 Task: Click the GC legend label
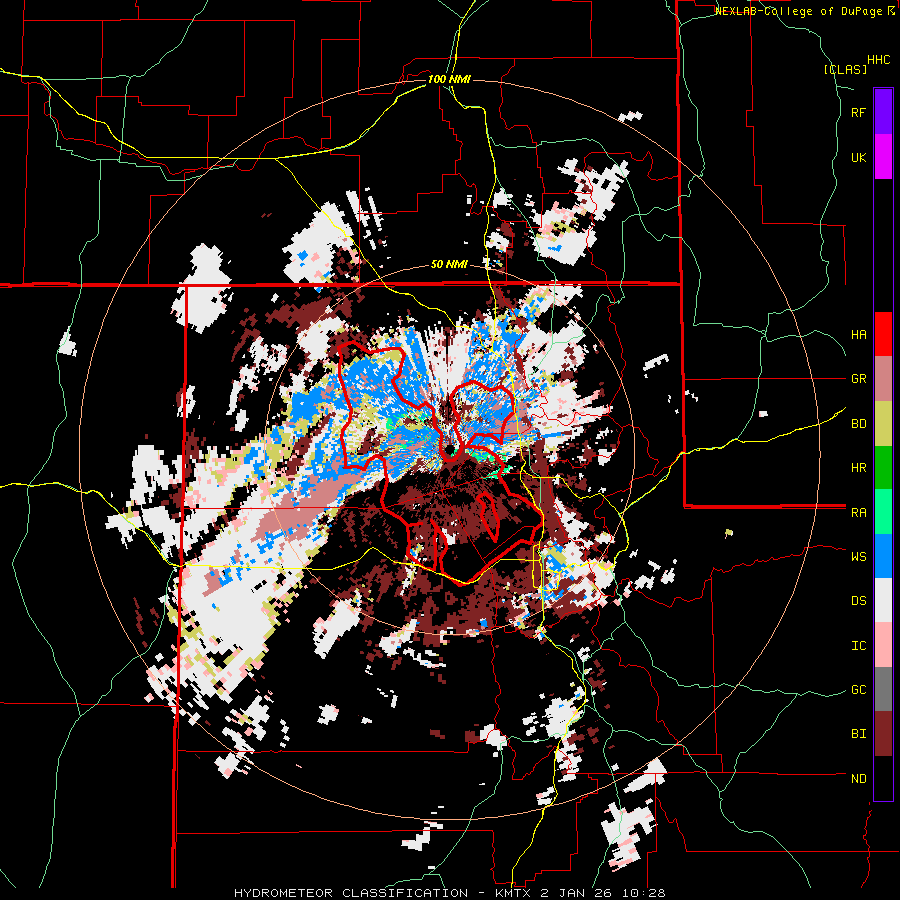pyautogui.click(x=858, y=690)
